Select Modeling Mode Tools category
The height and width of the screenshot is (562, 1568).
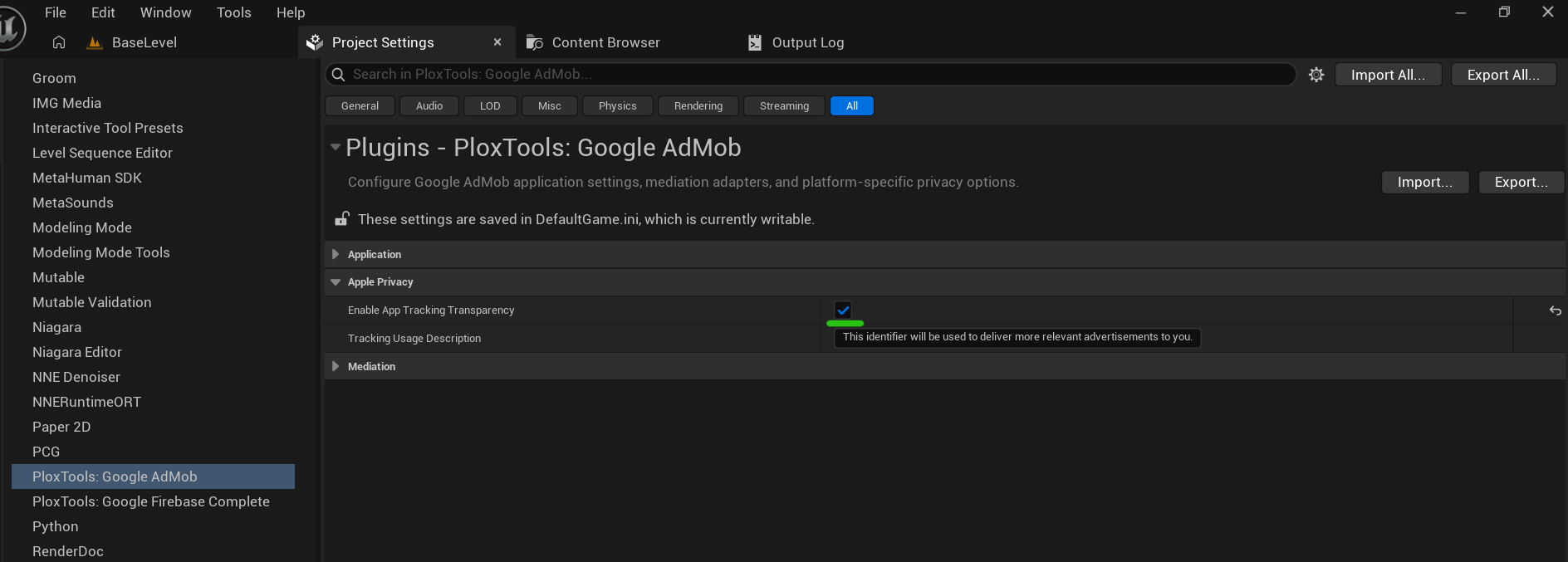tap(101, 252)
